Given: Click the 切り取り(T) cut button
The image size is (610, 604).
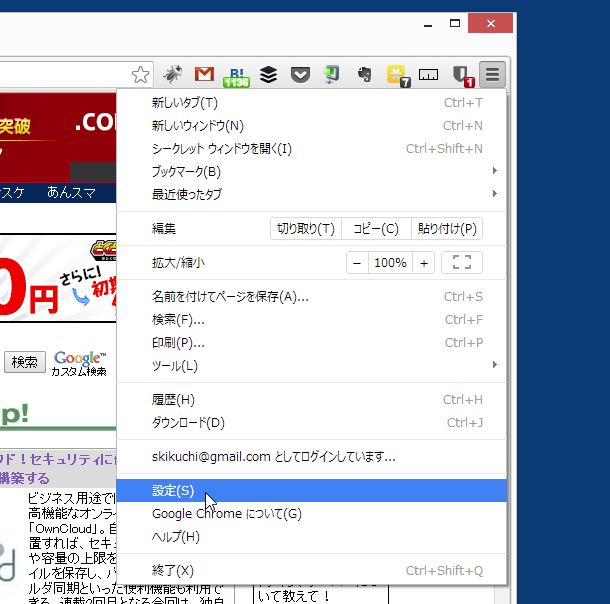Looking at the screenshot, I should [x=306, y=228].
